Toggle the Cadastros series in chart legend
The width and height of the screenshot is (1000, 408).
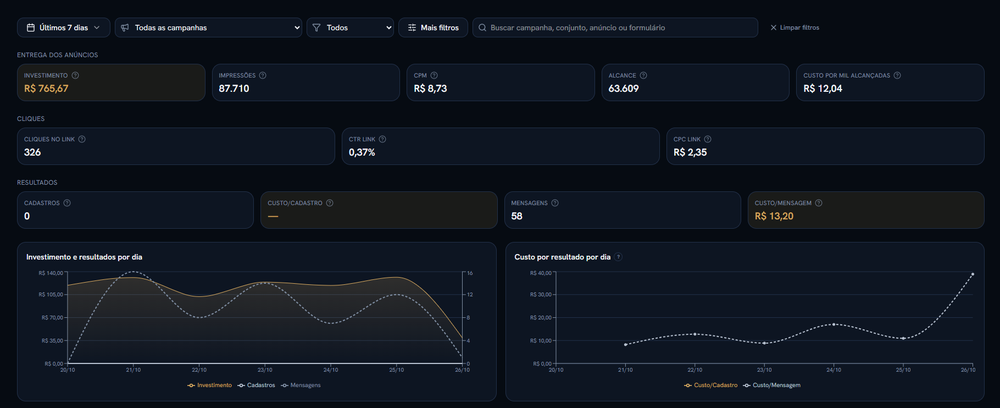pos(256,385)
